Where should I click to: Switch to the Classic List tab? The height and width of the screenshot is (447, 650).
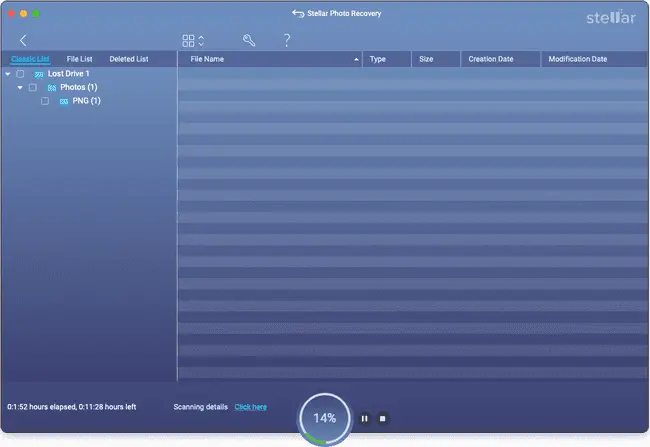tap(30, 59)
